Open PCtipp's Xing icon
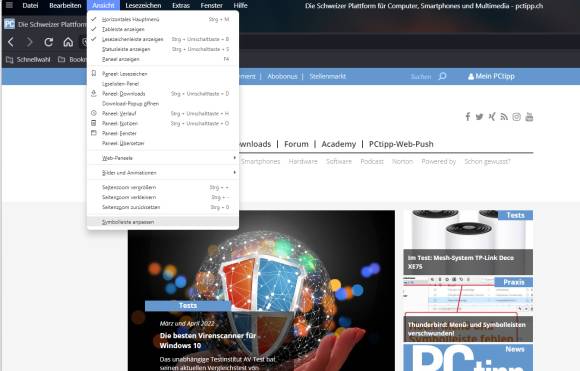This screenshot has height=371, width=580. (x=492, y=117)
